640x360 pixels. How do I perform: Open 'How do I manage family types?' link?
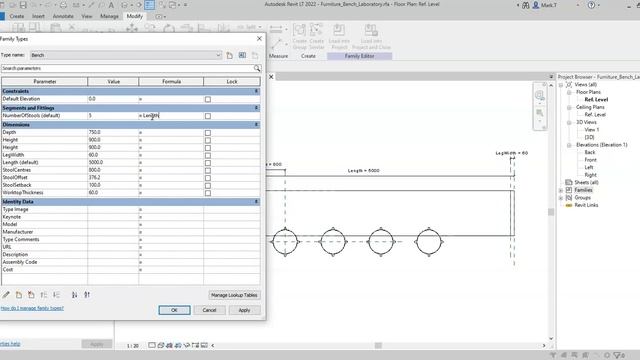(x=32, y=308)
